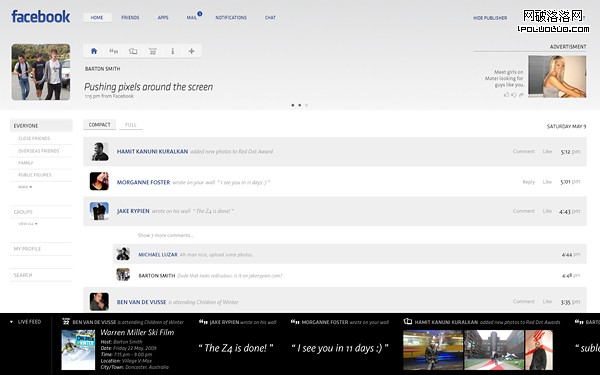This screenshot has width=600, height=375.
Task: Collapse the Live Feed bar arrow
Action: click(x=11, y=322)
